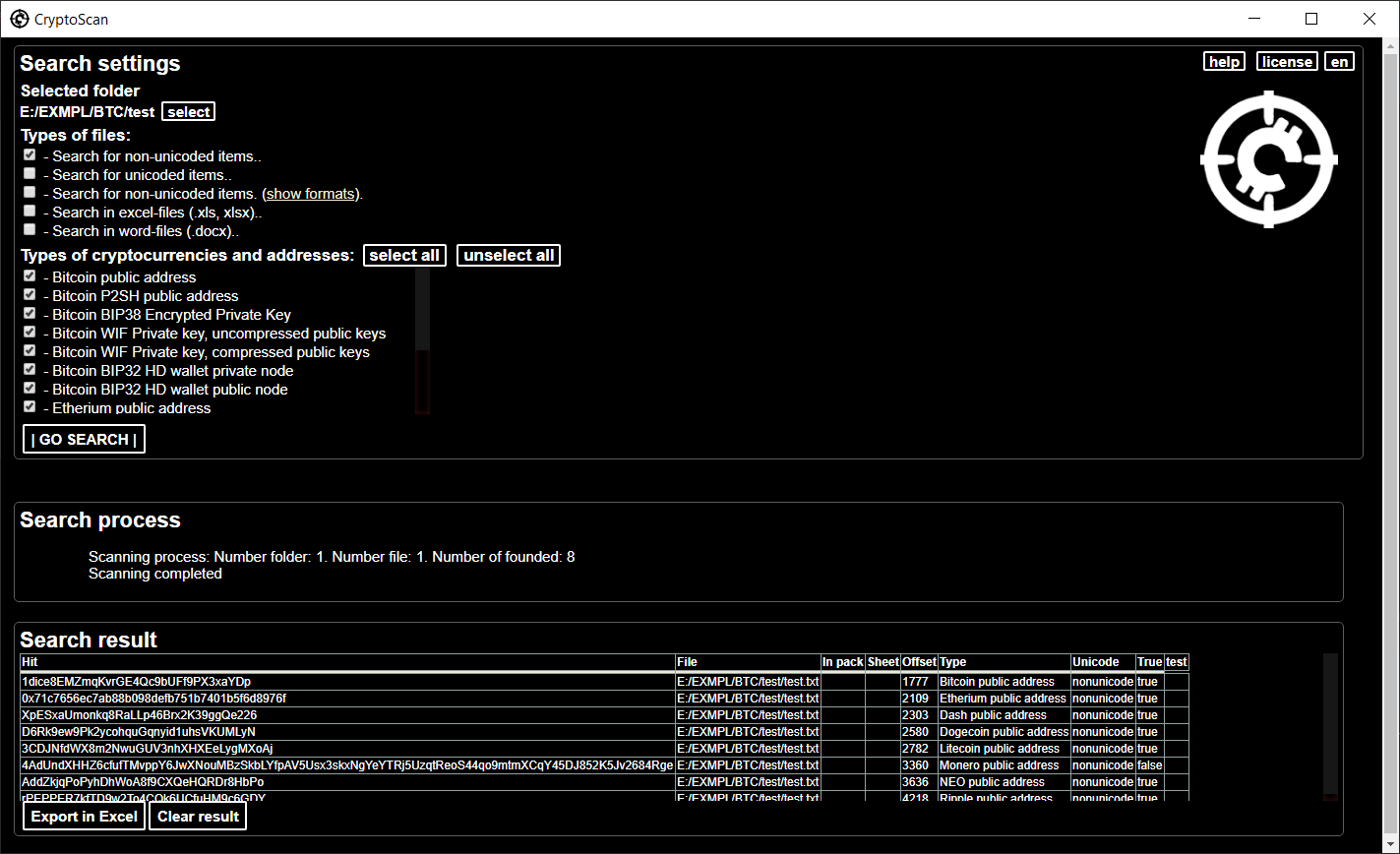Disable search for non-unicoded items

(x=29, y=153)
